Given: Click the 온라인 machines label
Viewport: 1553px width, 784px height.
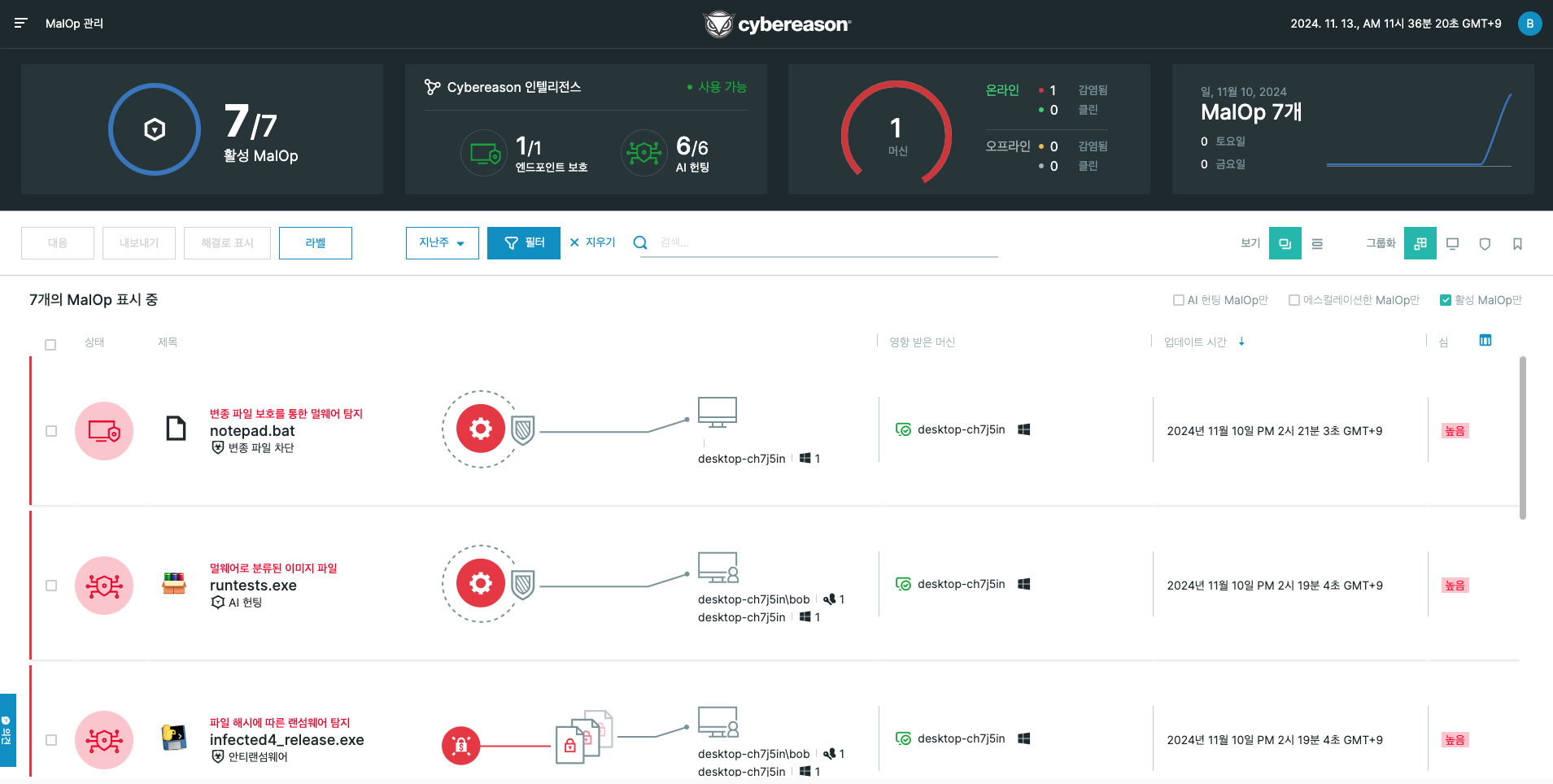Looking at the screenshot, I should click(1002, 90).
